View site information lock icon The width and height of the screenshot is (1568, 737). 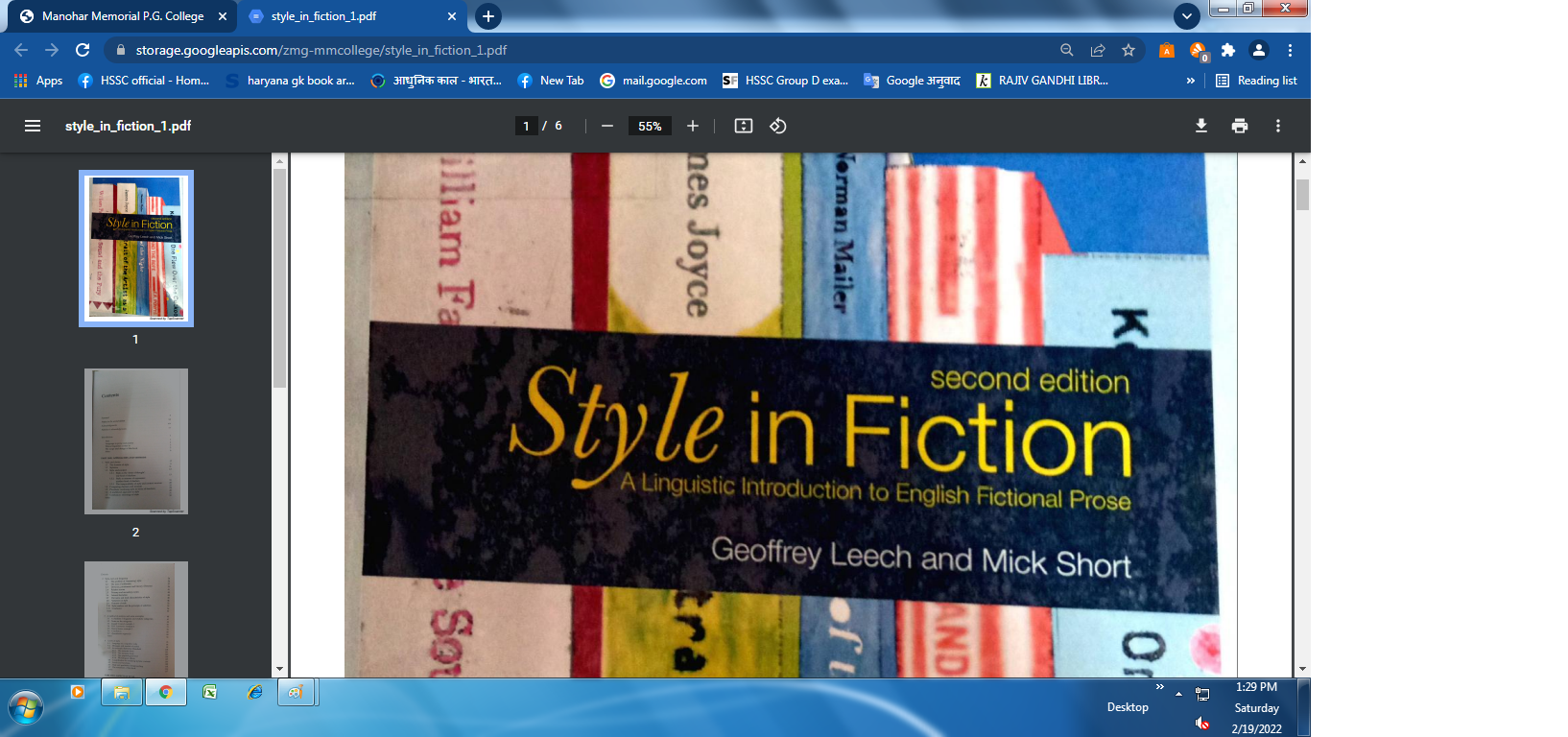(120, 50)
